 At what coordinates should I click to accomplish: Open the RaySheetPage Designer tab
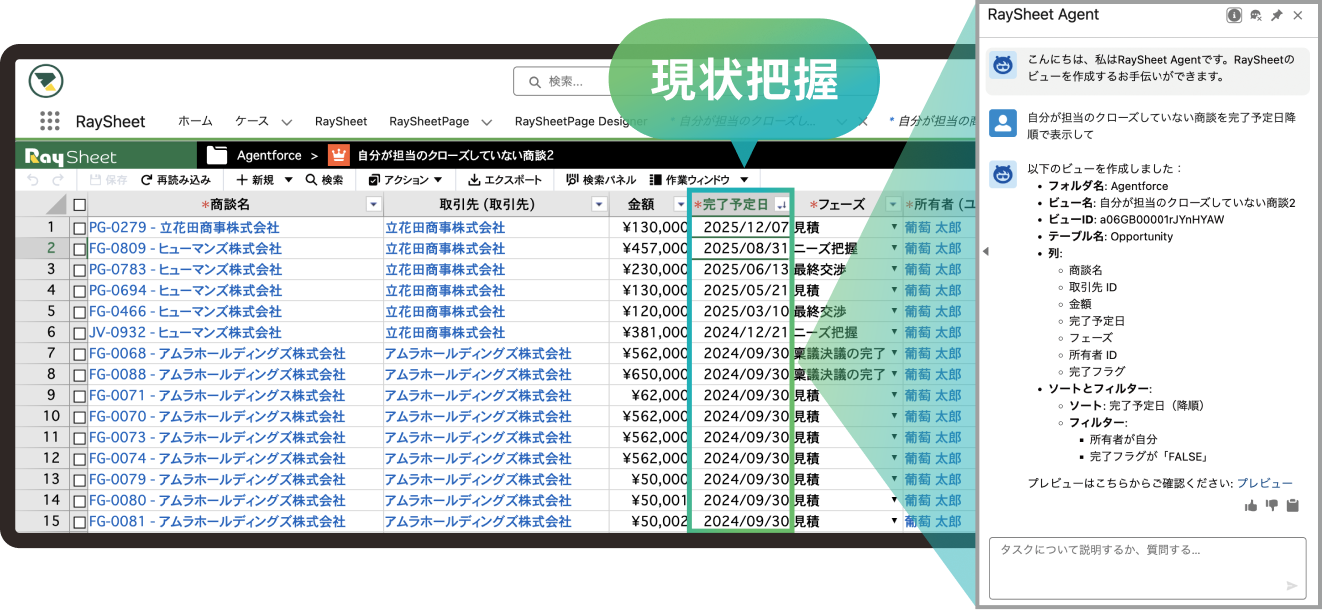pyautogui.click(x=582, y=121)
